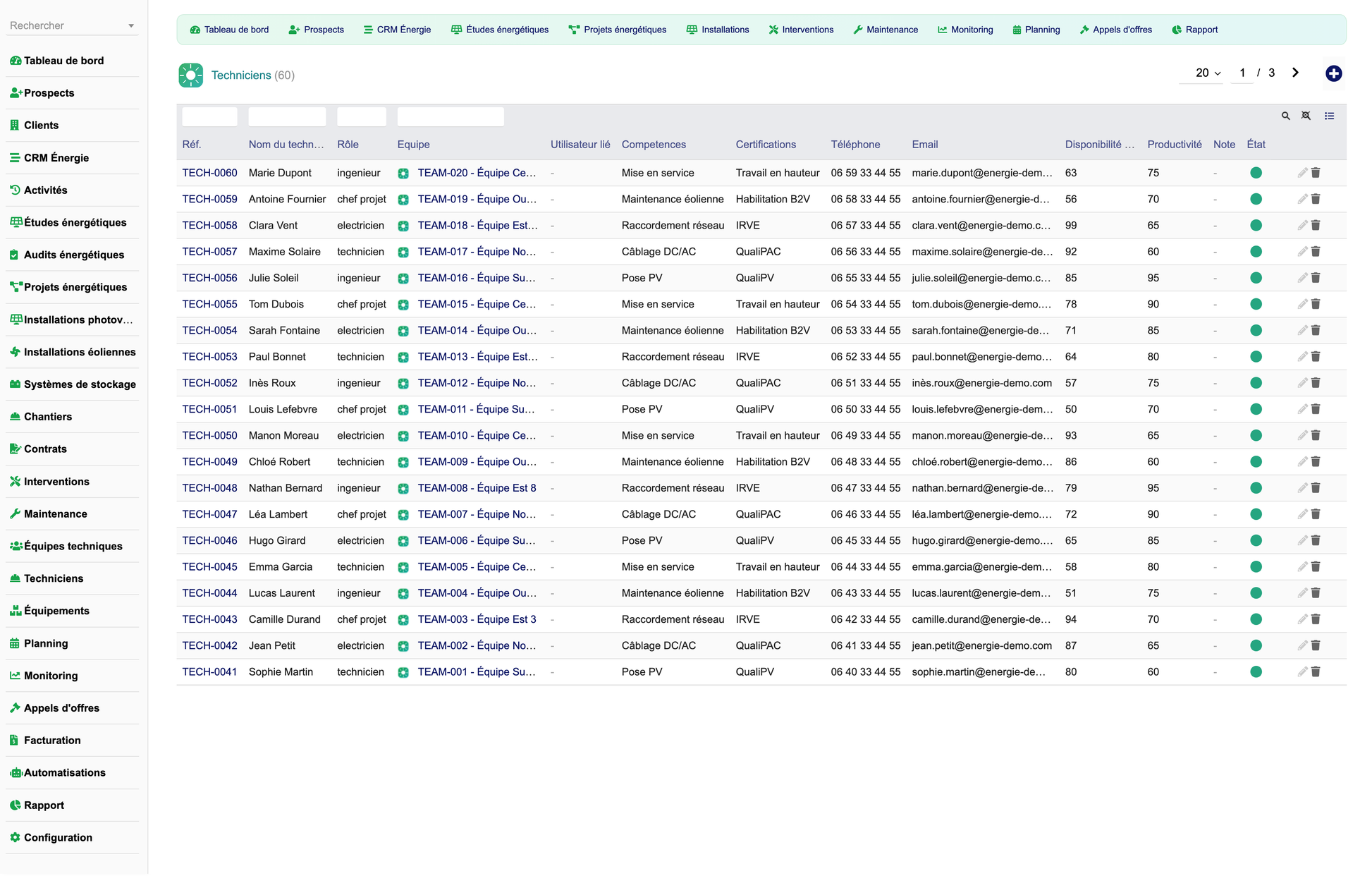Click the current page number field
Screen dimensions: 1372x888
(1242, 73)
